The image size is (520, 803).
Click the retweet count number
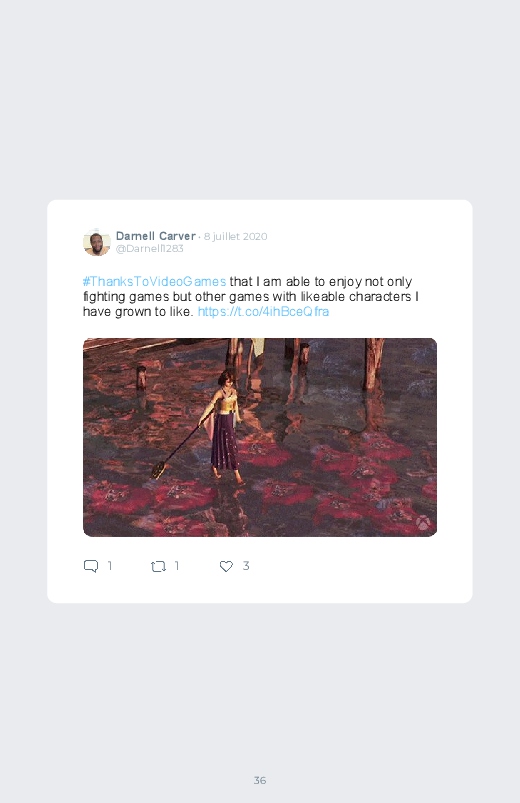click(177, 566)
